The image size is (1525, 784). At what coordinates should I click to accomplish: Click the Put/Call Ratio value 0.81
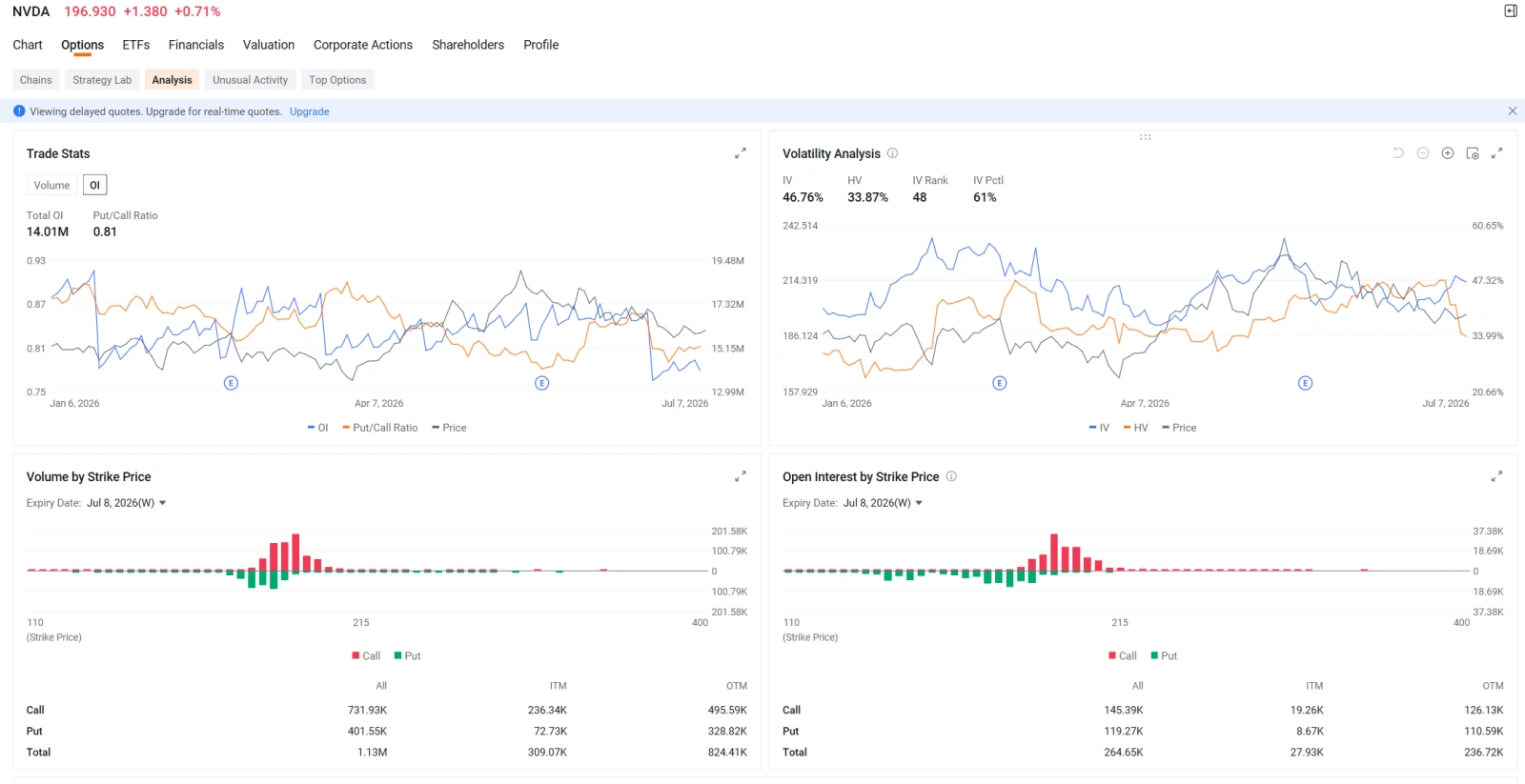pos(105,231)
